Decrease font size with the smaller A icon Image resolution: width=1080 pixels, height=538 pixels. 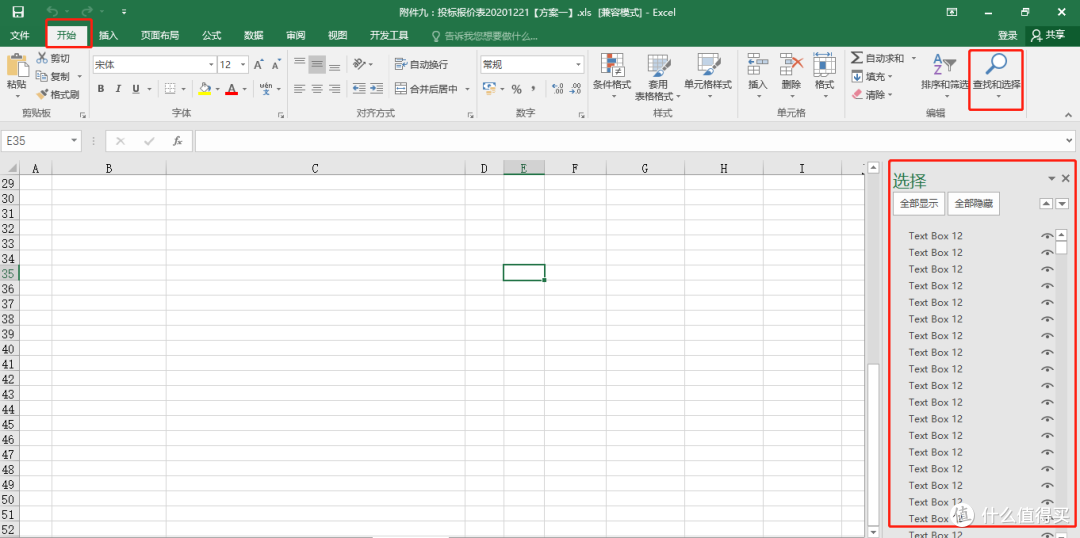pyautogui.click(x=276, y=65)
